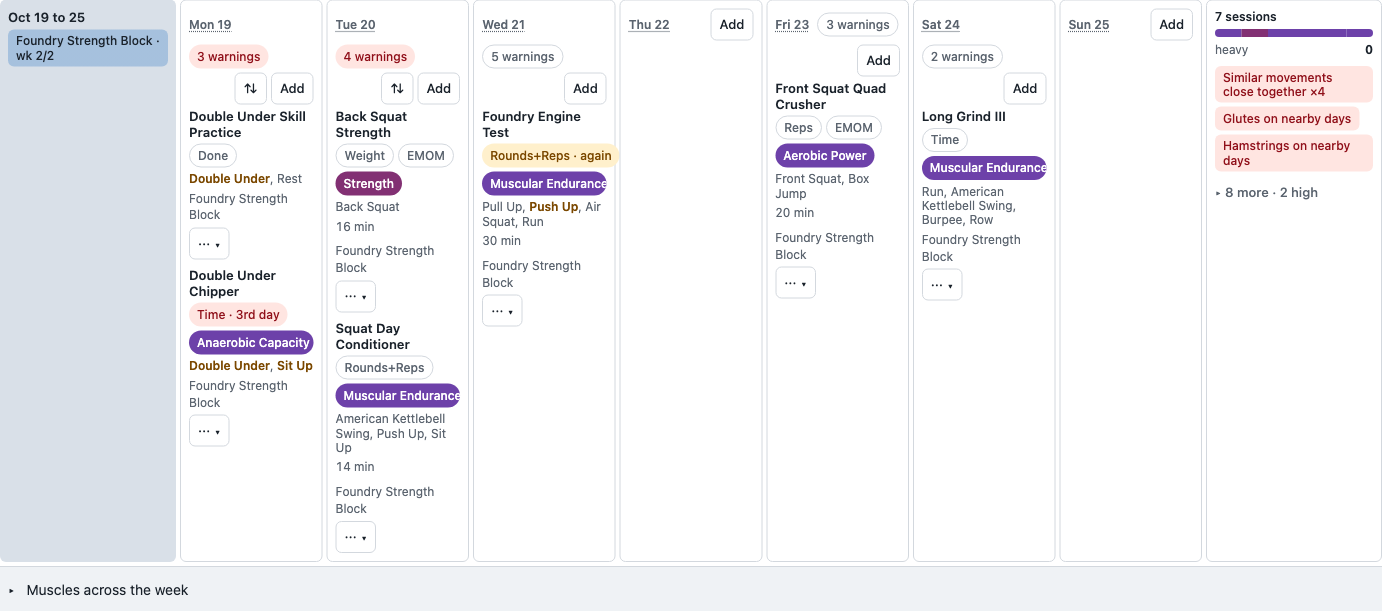
Task: Click the Muscular Endurance badge on Squat Day Conditioner
Action: pos(398,396)
